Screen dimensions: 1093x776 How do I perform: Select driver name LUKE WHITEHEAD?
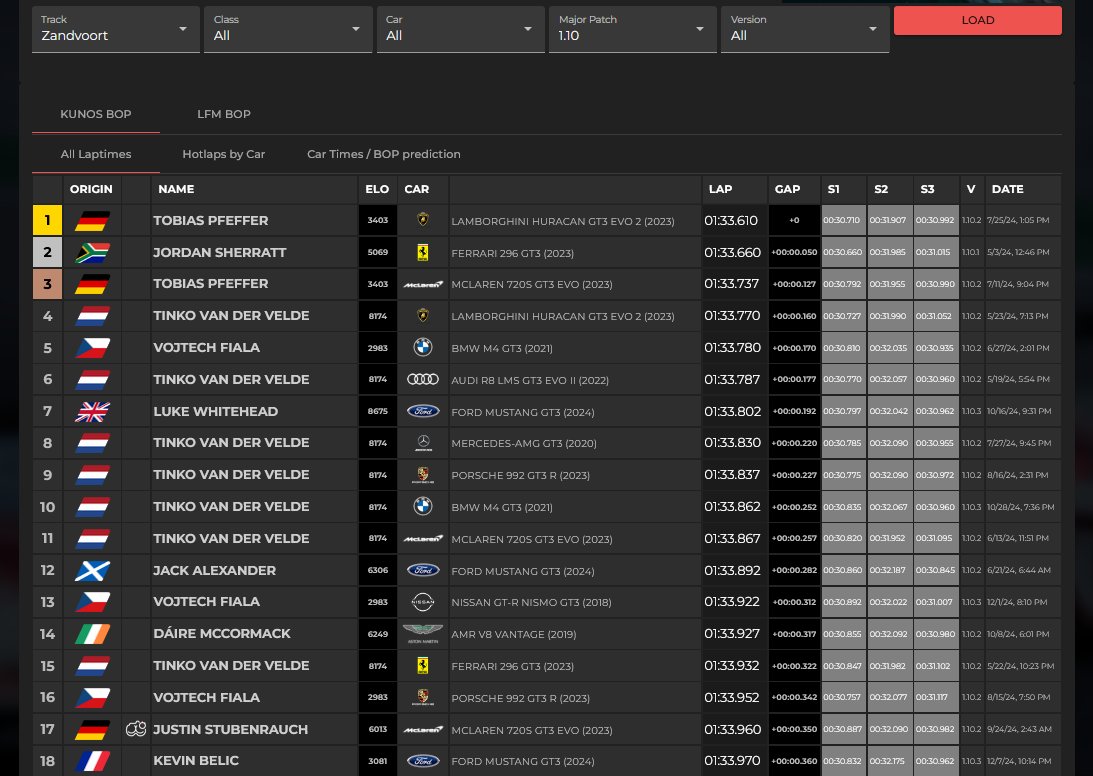tap(215, 411)
